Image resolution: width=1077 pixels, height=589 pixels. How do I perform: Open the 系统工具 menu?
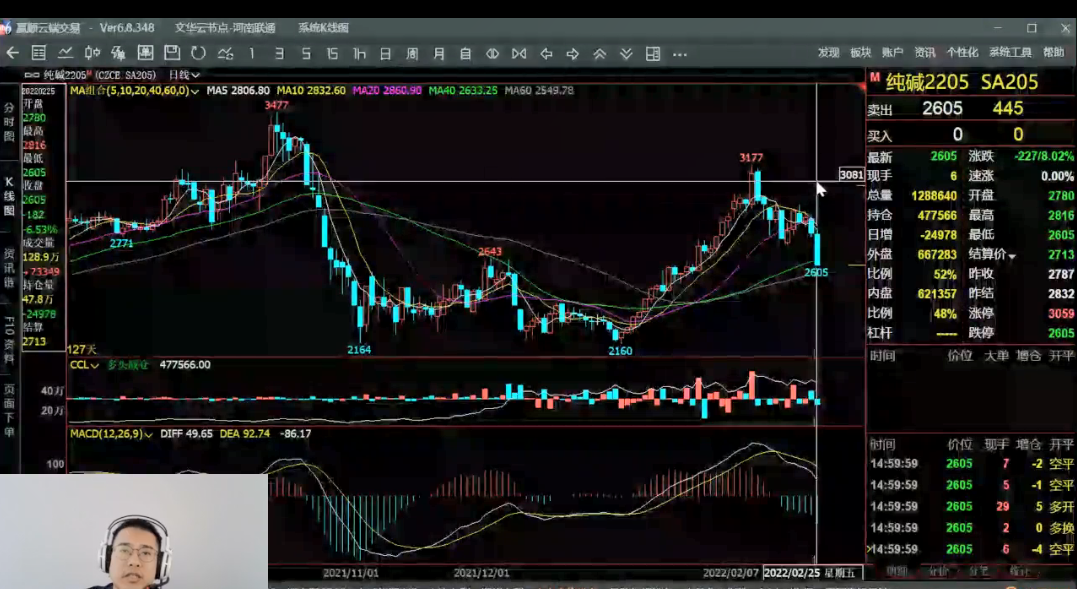pyautogui.click(x=1010, y=53)
